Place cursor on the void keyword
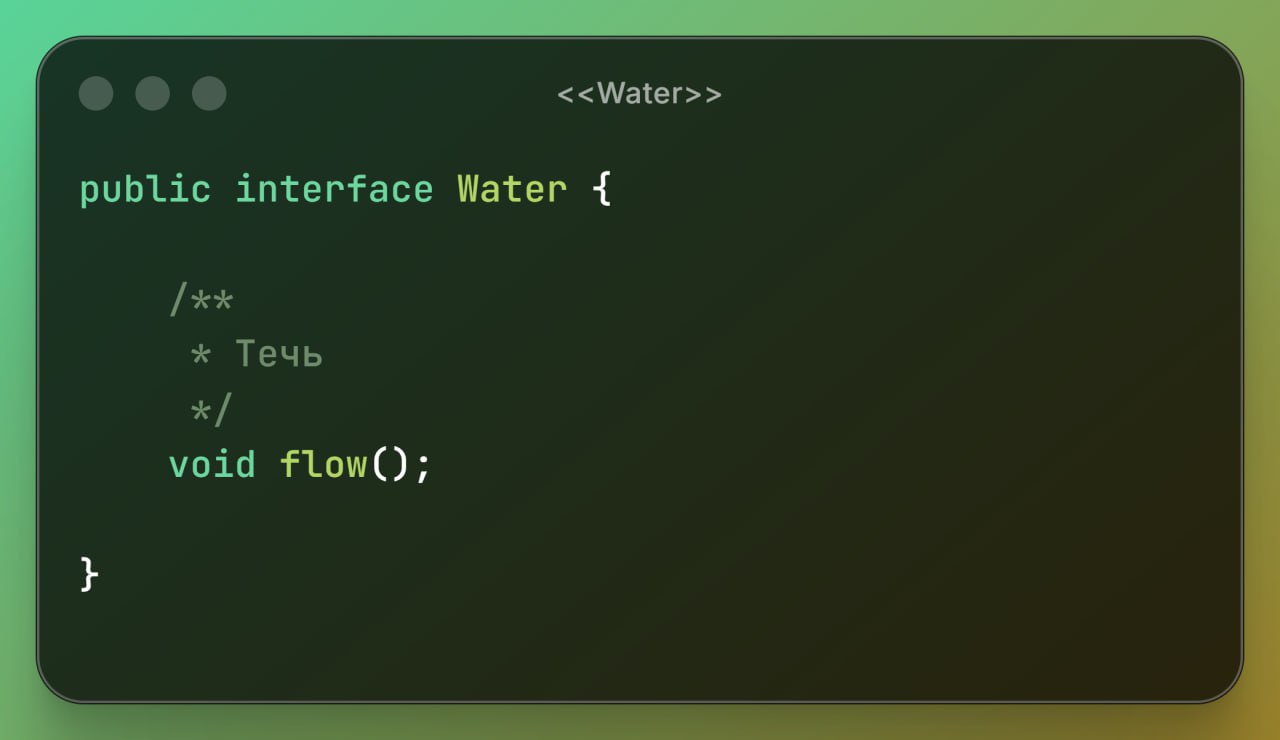 tap(212, 464)
